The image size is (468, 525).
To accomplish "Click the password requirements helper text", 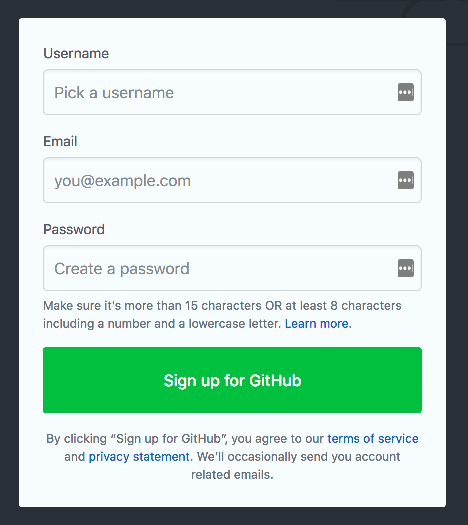I will (222, 315).
